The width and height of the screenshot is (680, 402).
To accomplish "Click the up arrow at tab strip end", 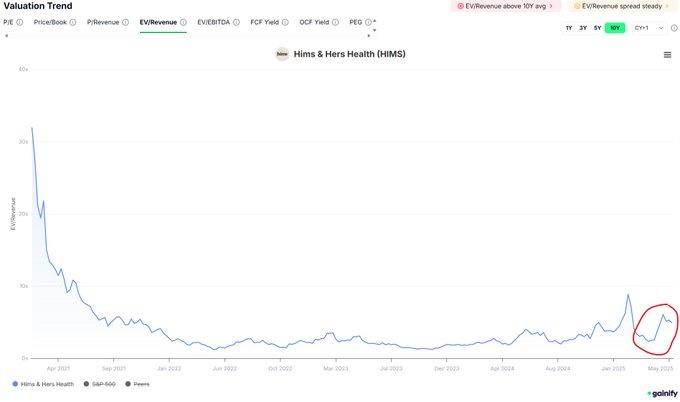I will pyautogui.click(x=375, y=21).
